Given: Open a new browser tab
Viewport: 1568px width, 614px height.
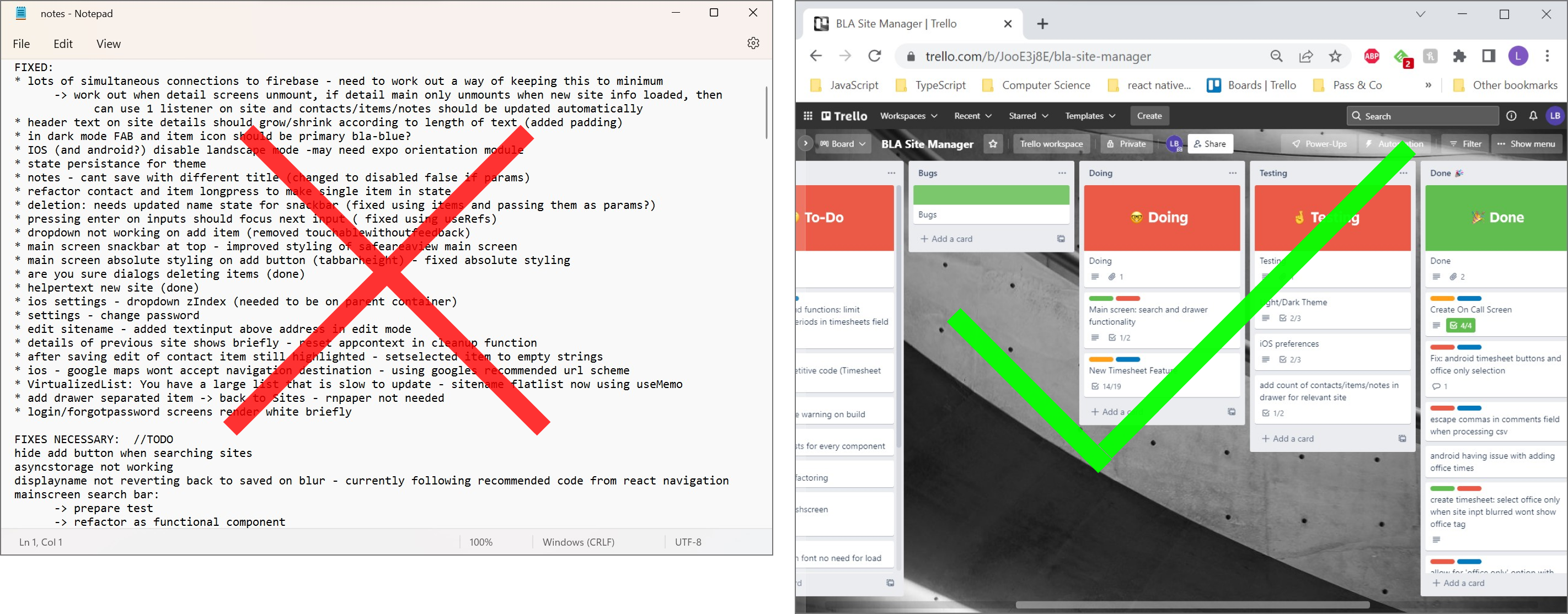Looking at the screenshot, I should pyautogui.click(x=1043, y=24).
